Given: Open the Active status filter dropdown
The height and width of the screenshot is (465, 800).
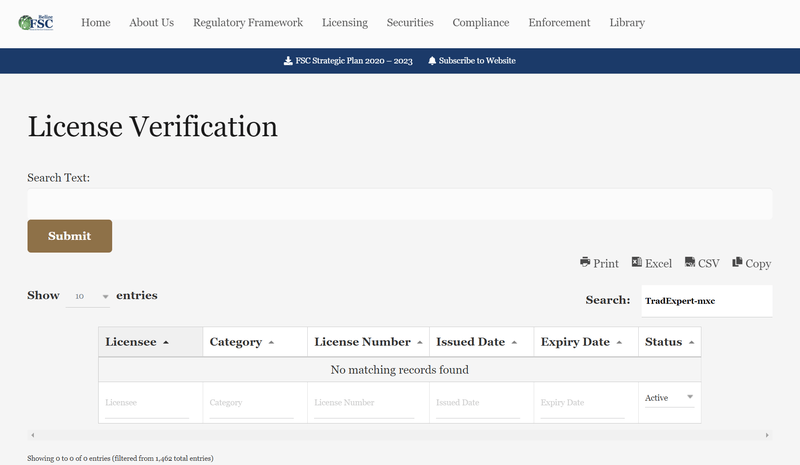Looking at the screenshot, I should (x=669, y=398).
